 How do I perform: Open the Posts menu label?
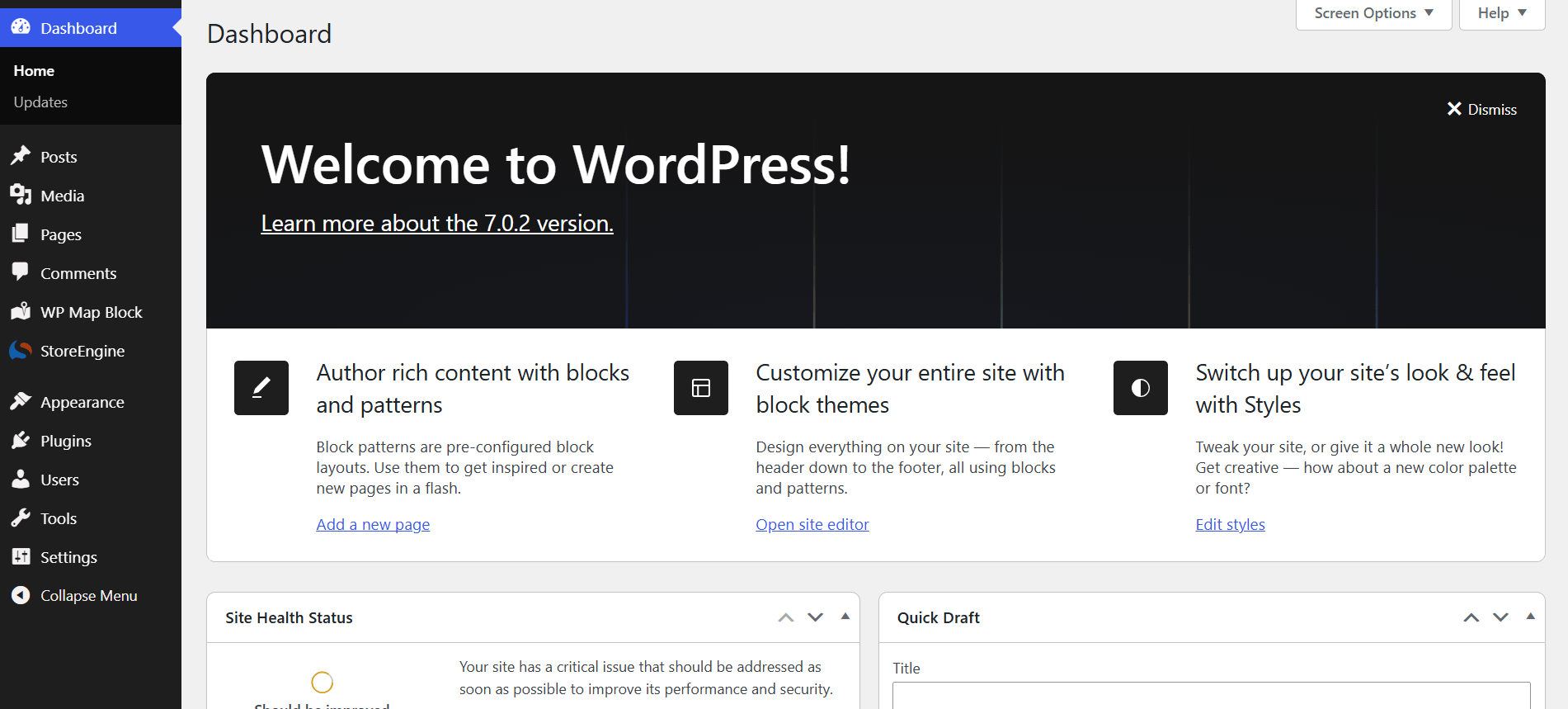[x=59, y=157]
